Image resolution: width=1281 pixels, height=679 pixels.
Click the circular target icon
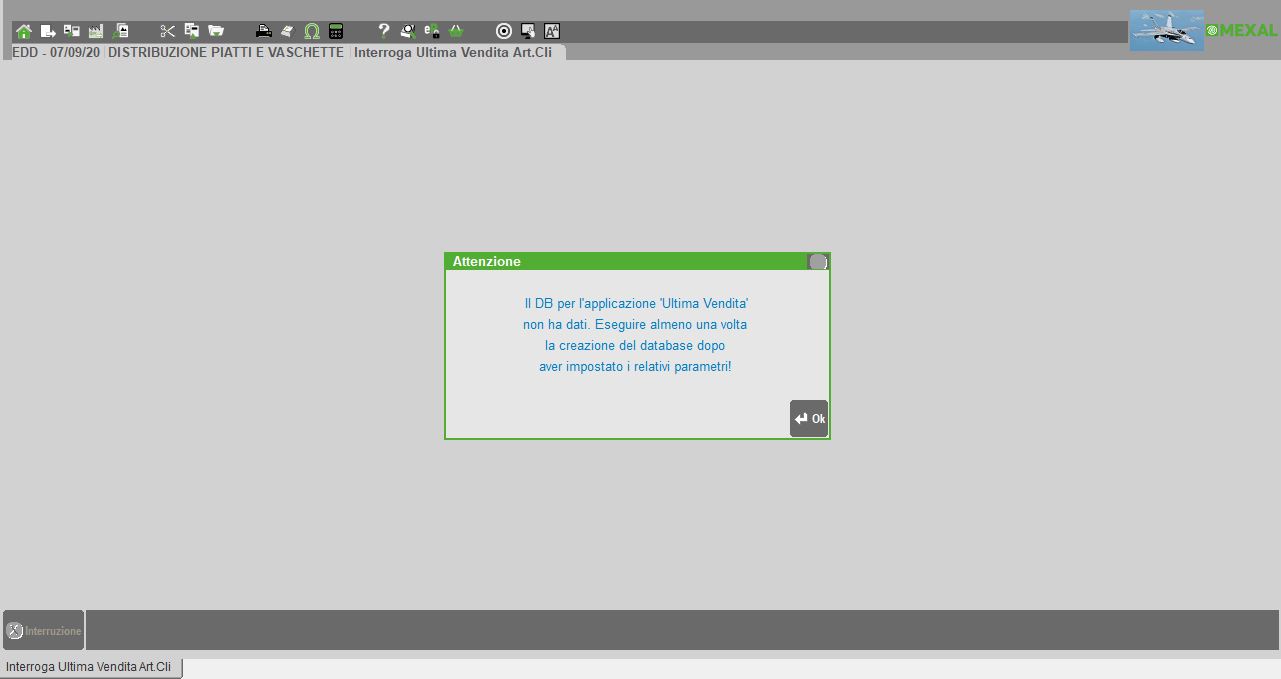pyautogui.click(x=504, y=31)
